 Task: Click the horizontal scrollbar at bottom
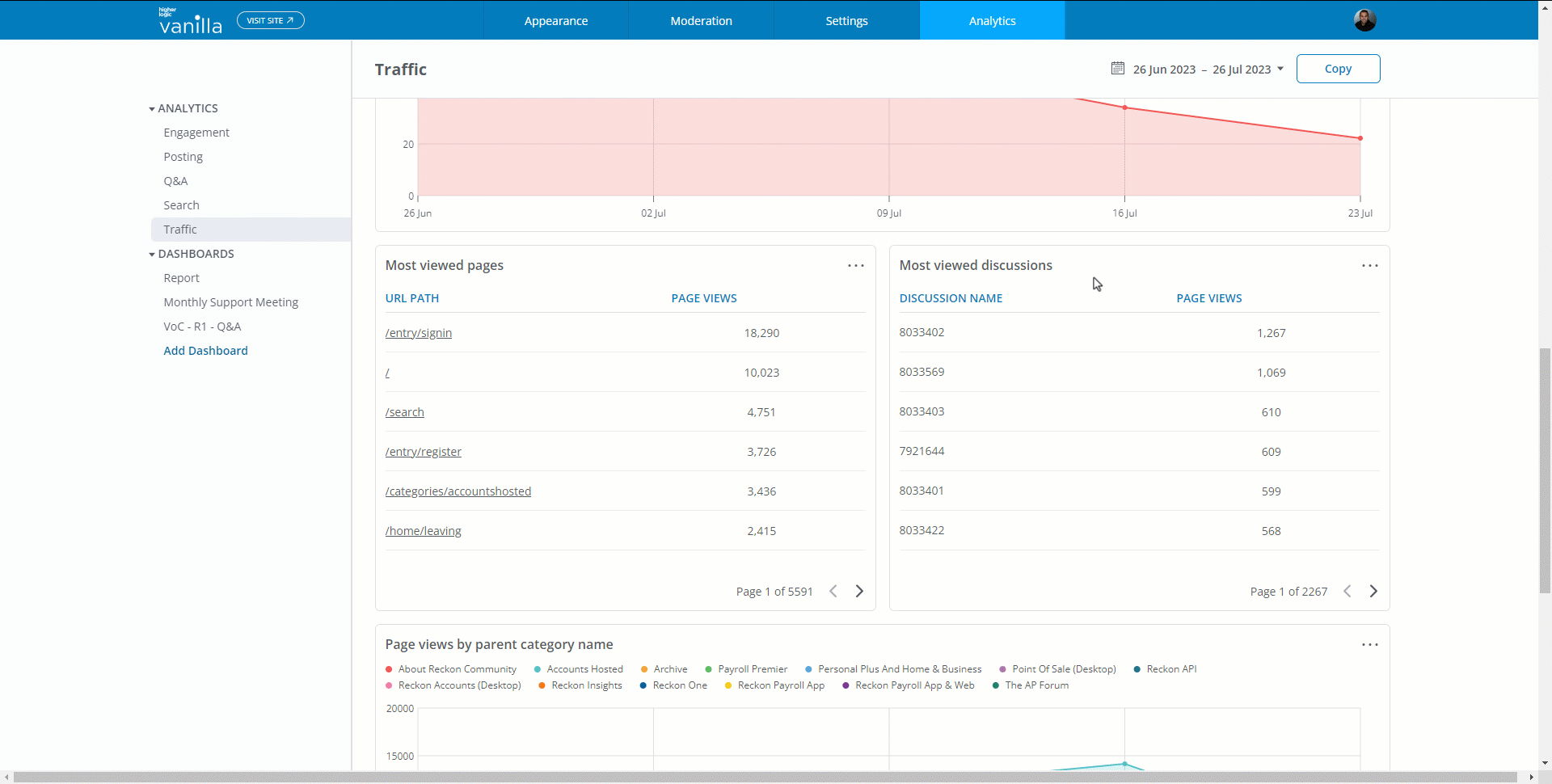(x=765, y=777)
